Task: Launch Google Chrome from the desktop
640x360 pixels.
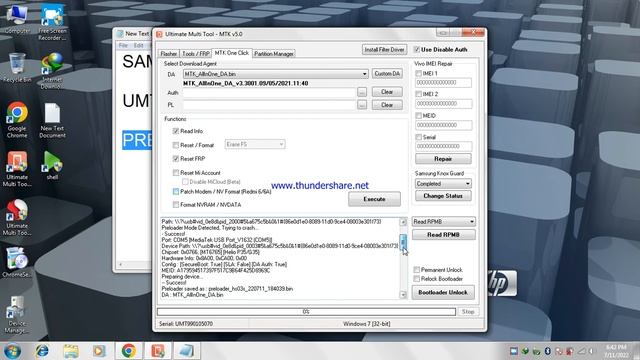Action: (17, 120)
